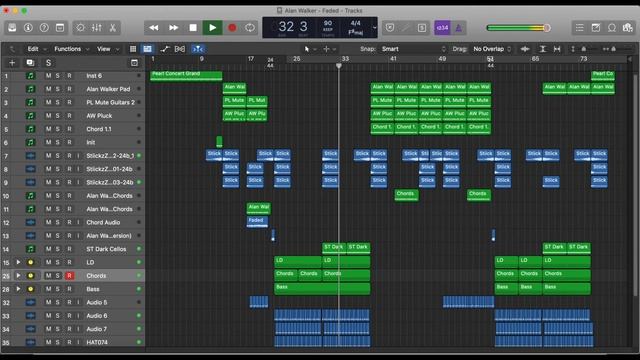This screenshot has height=360, width=640.
Task: Click the 4/4 time signature display
Action: coord(356,23)
